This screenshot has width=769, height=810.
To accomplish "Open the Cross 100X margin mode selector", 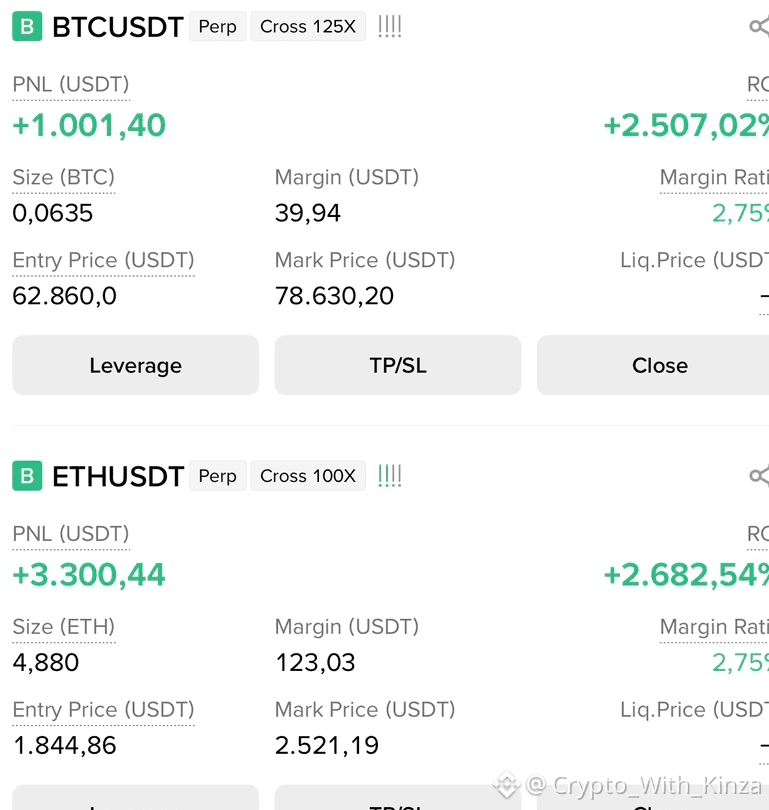I will click(308, 475).
